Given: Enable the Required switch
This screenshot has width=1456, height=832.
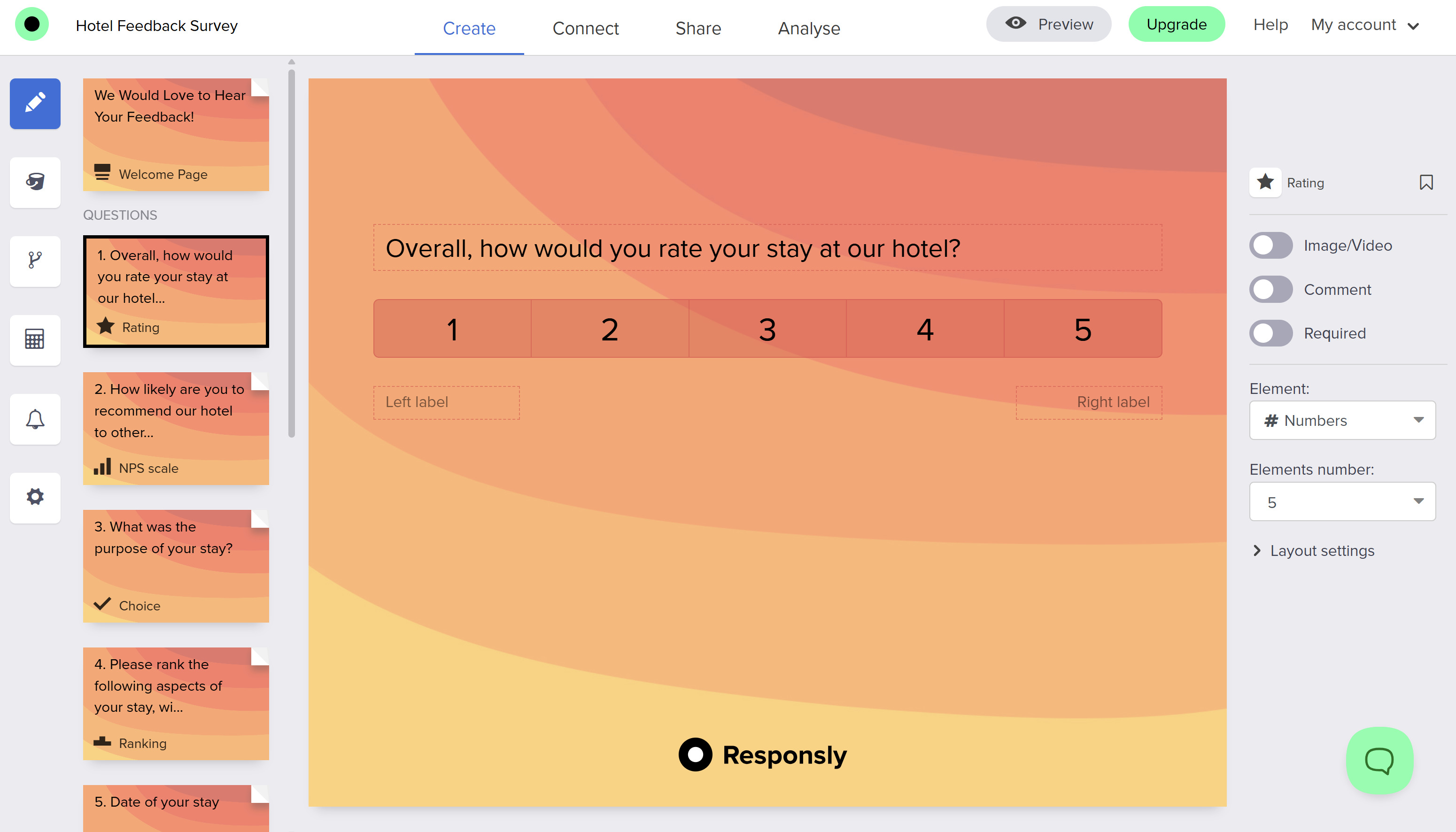Looking at the screenshot, I should pos(1271,333).
